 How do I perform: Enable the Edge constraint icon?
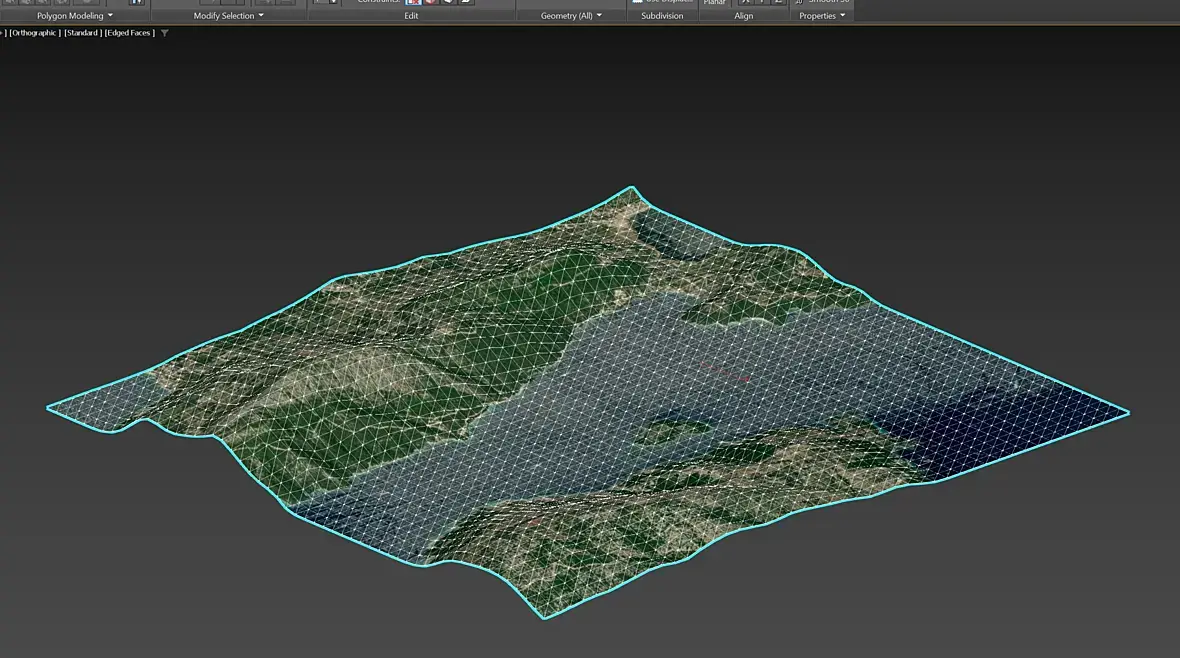430,2
